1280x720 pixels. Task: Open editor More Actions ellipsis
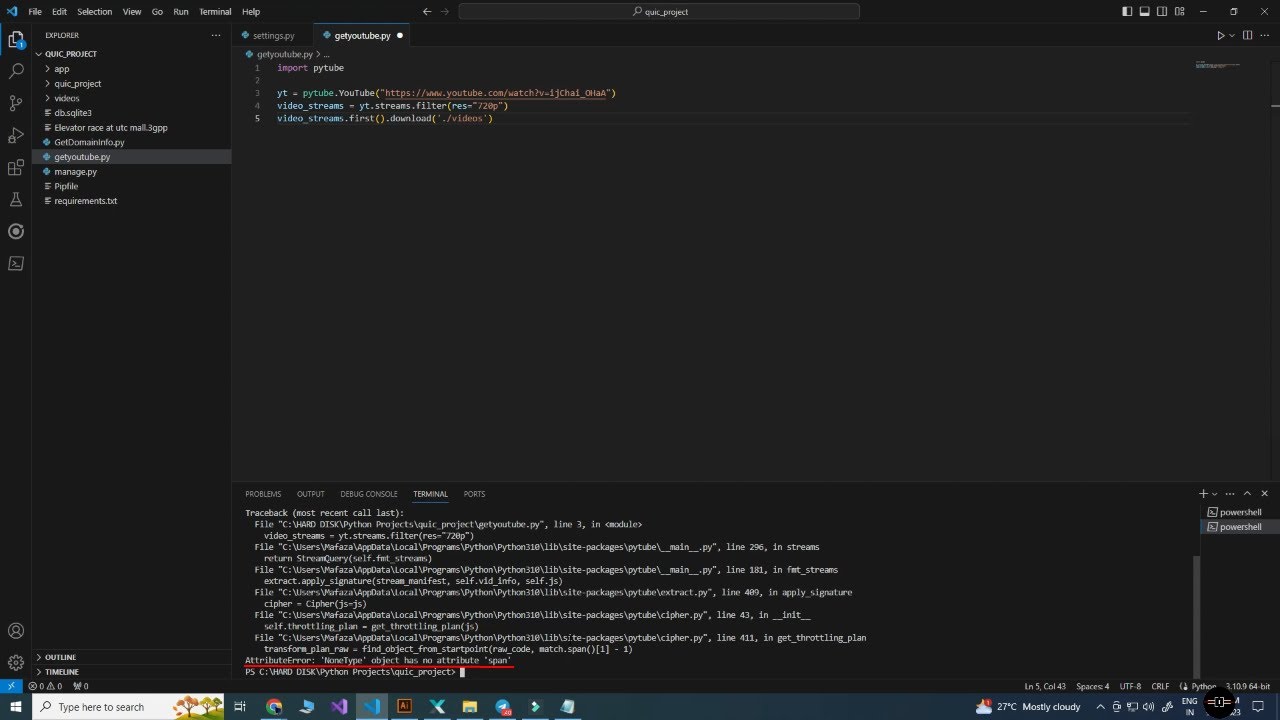click(1265, 36)
